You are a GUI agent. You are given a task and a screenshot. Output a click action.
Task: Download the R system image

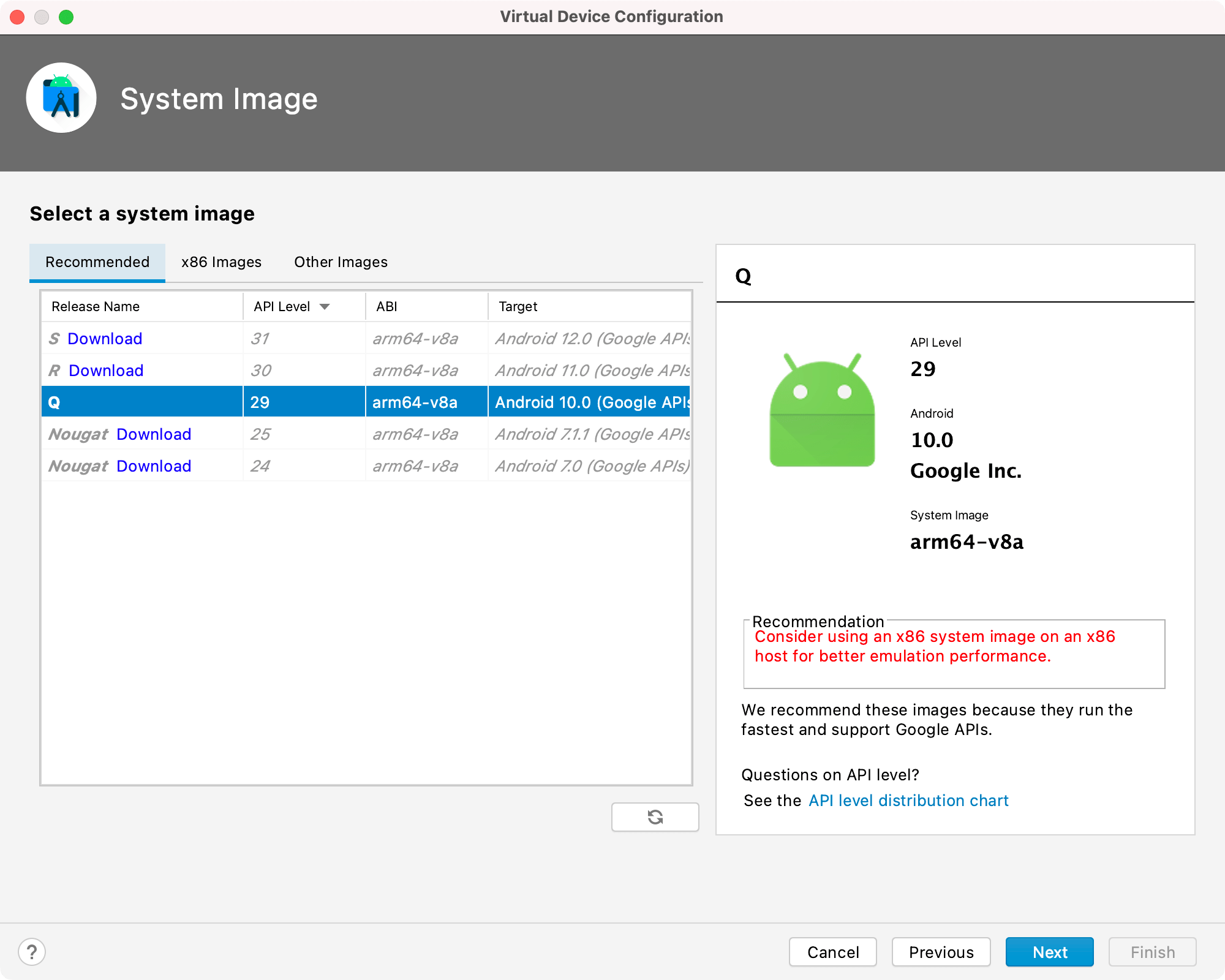(106, 371)
